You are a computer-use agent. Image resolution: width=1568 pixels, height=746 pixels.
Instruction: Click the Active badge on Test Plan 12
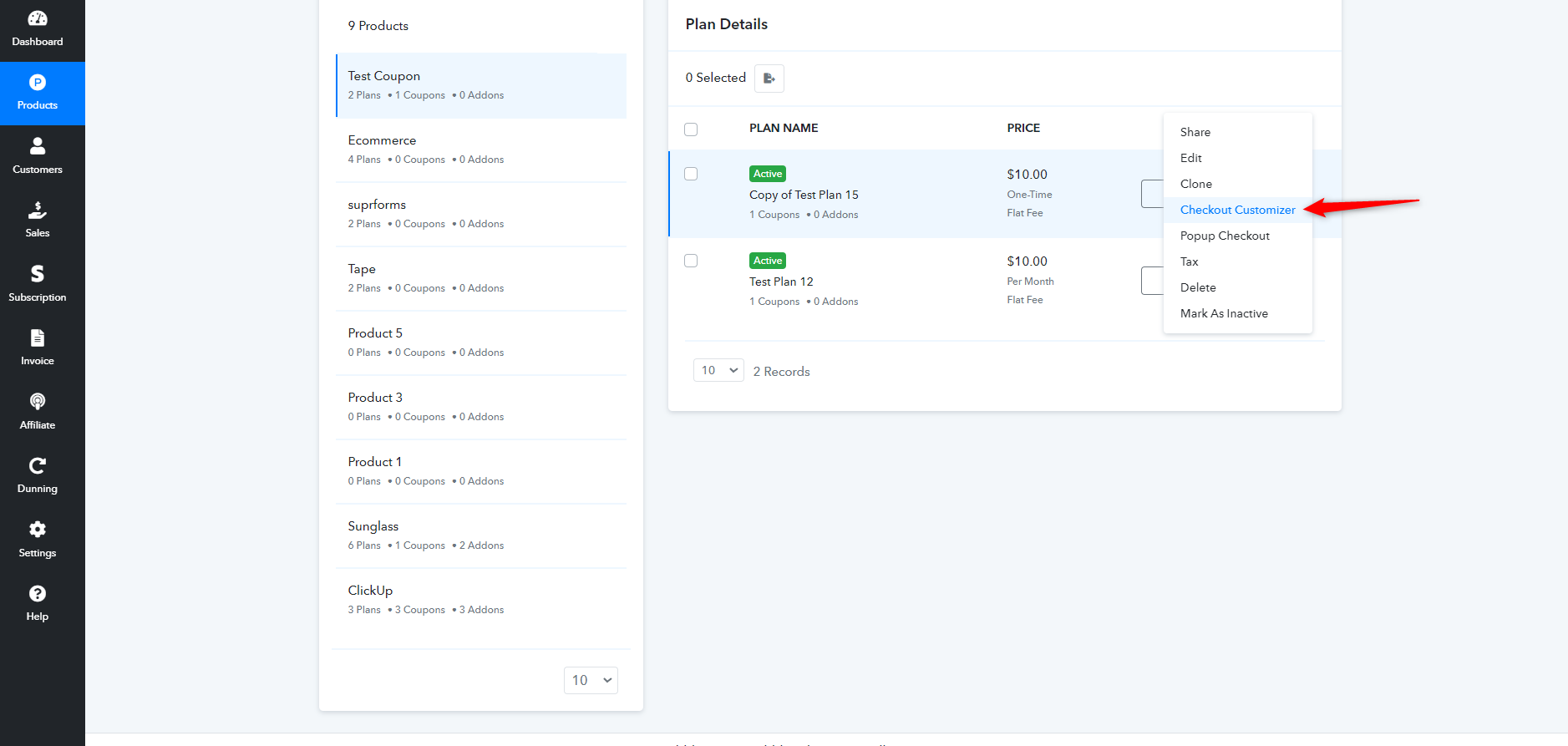[768, 261]
